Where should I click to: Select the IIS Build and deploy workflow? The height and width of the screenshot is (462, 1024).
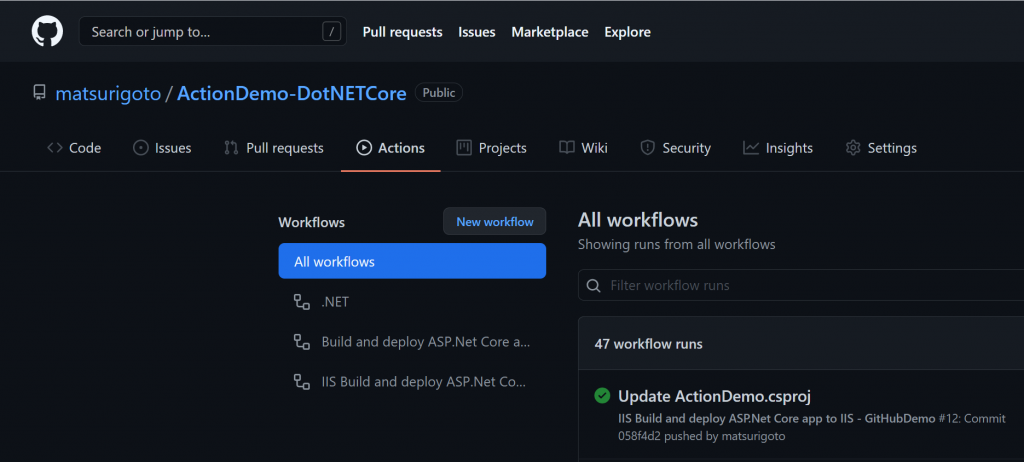(424, 381)
